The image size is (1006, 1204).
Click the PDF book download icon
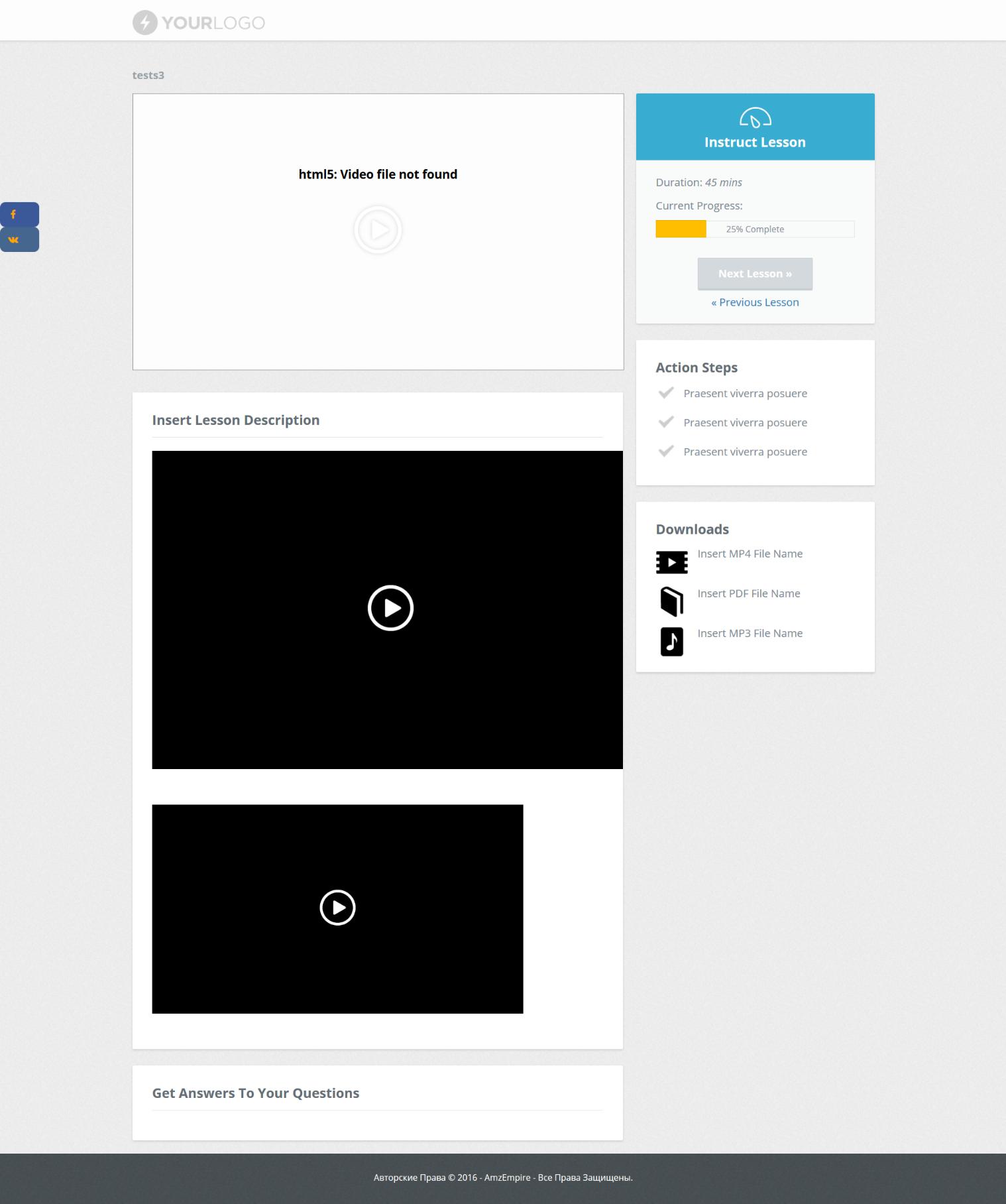click(671, 602)
